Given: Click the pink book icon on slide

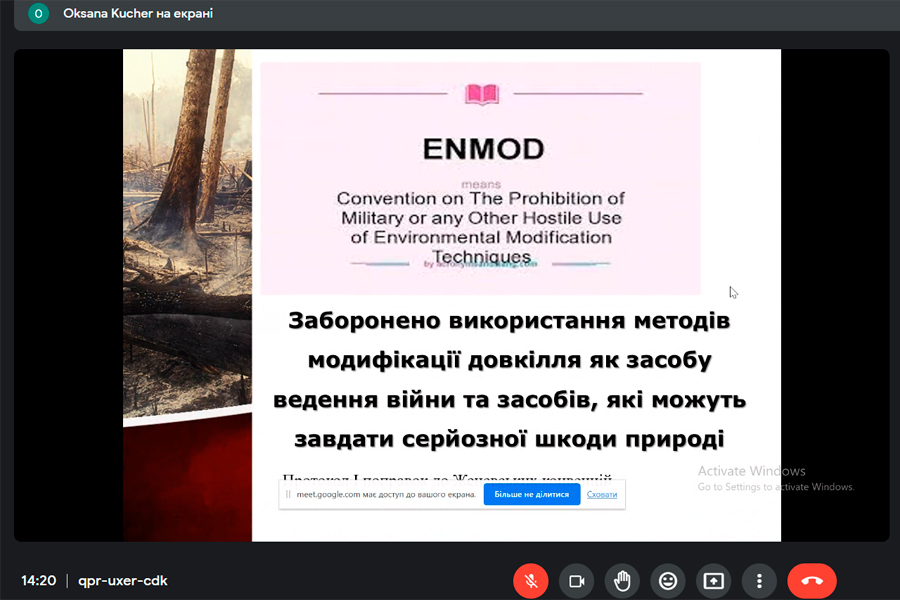Looking at the screenshot, I should tap(482, 94).
